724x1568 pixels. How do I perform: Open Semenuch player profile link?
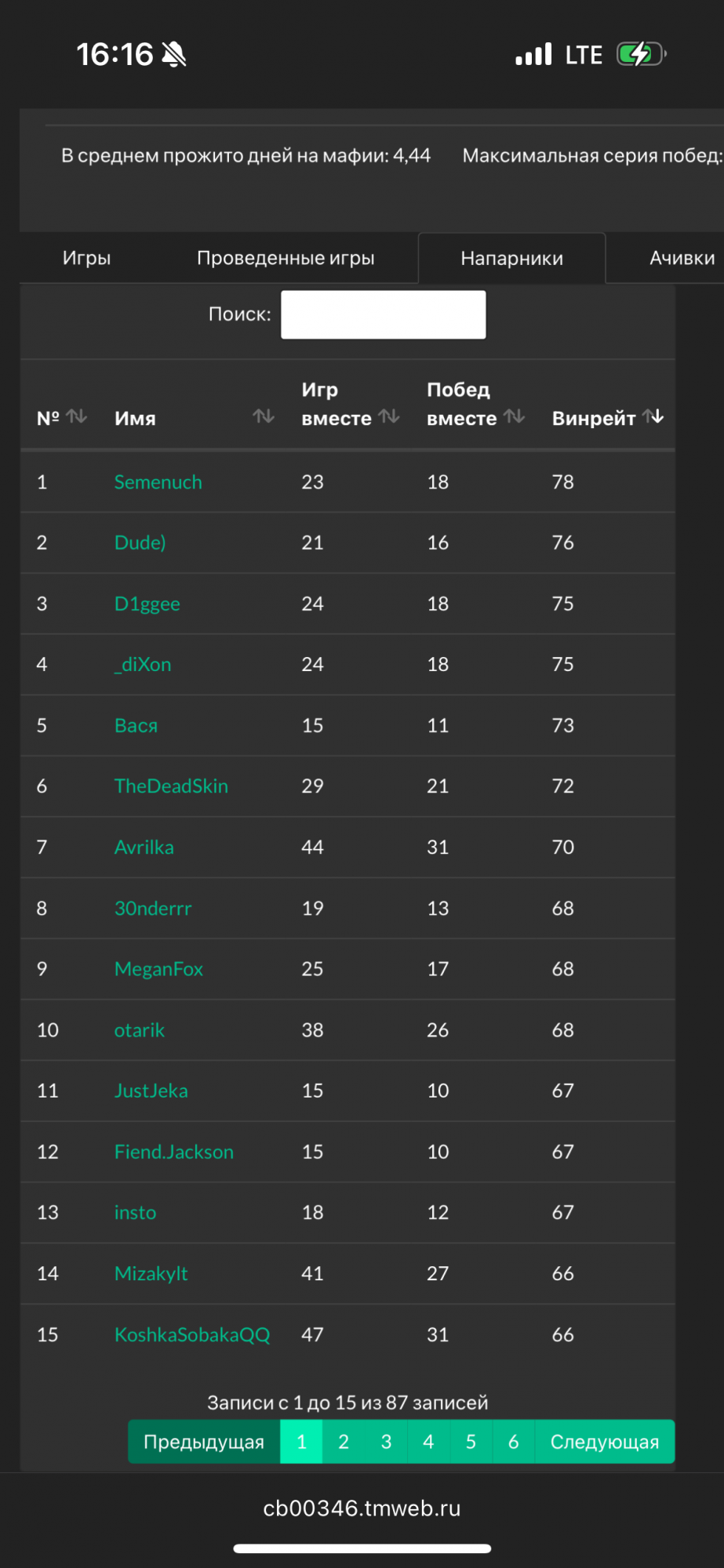[158, 482]
